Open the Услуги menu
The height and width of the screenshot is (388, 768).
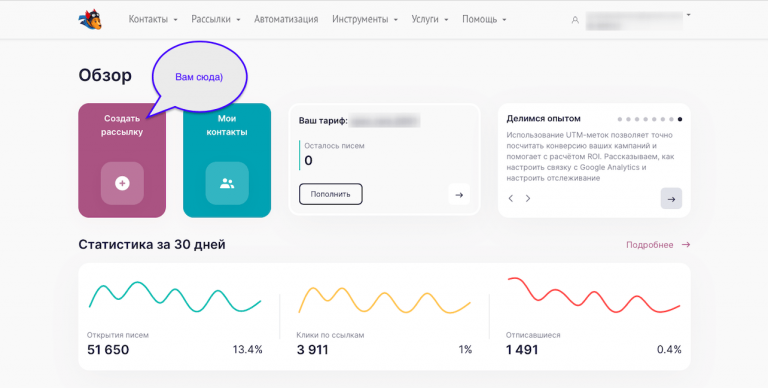(430, 19)
